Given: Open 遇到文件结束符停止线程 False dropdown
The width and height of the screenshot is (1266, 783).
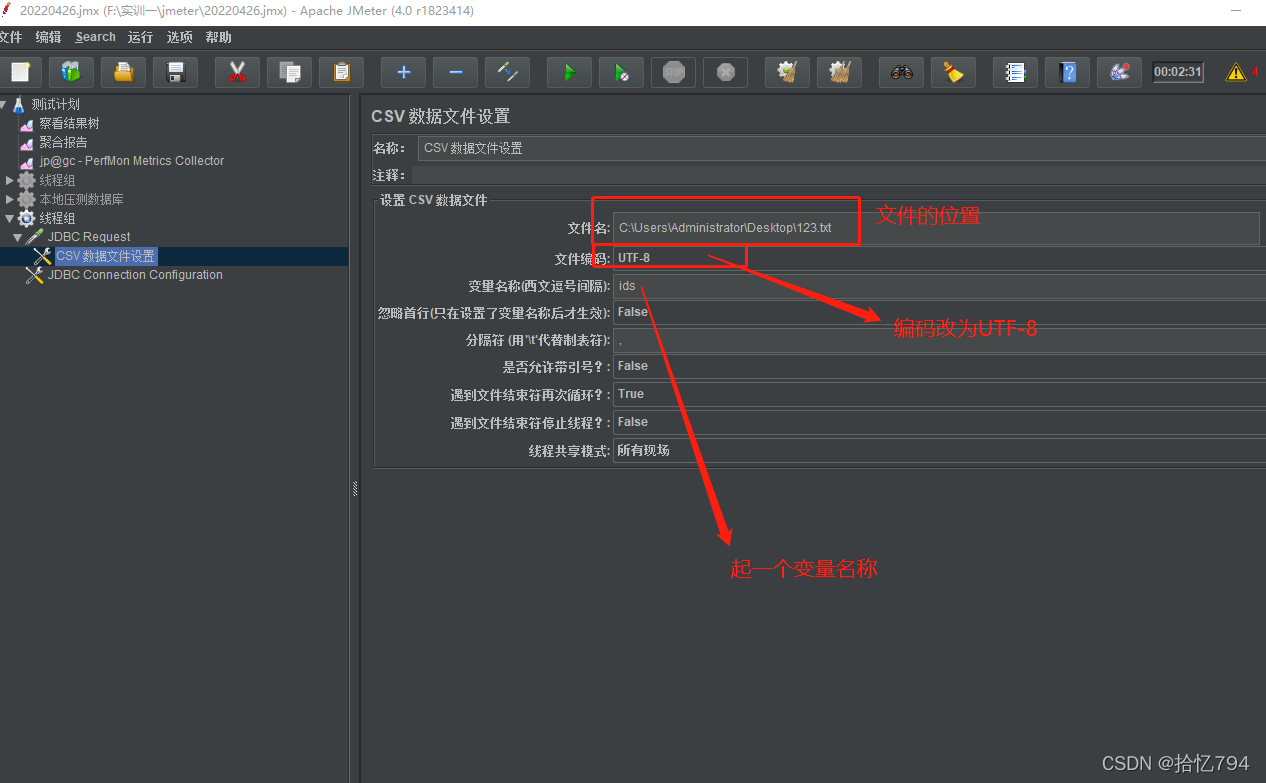Looking at the screenshot, I should point(939,422).
